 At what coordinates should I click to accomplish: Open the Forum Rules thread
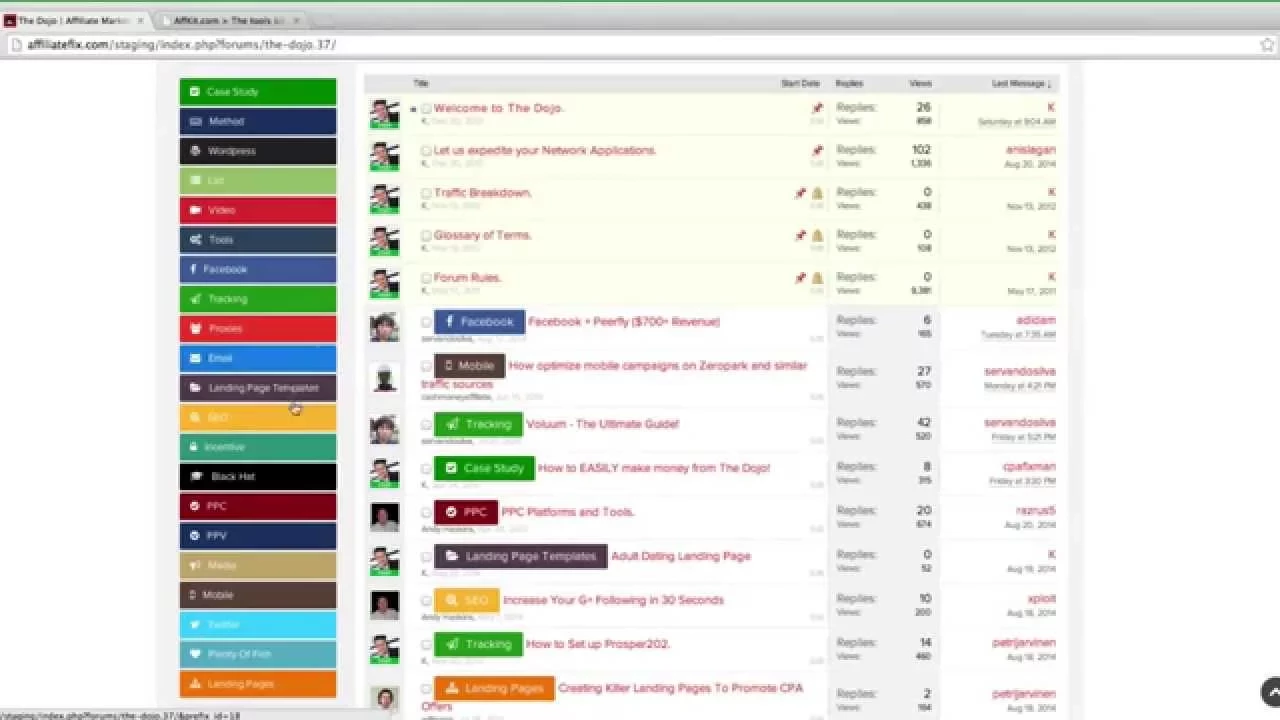tap(468, 277)
